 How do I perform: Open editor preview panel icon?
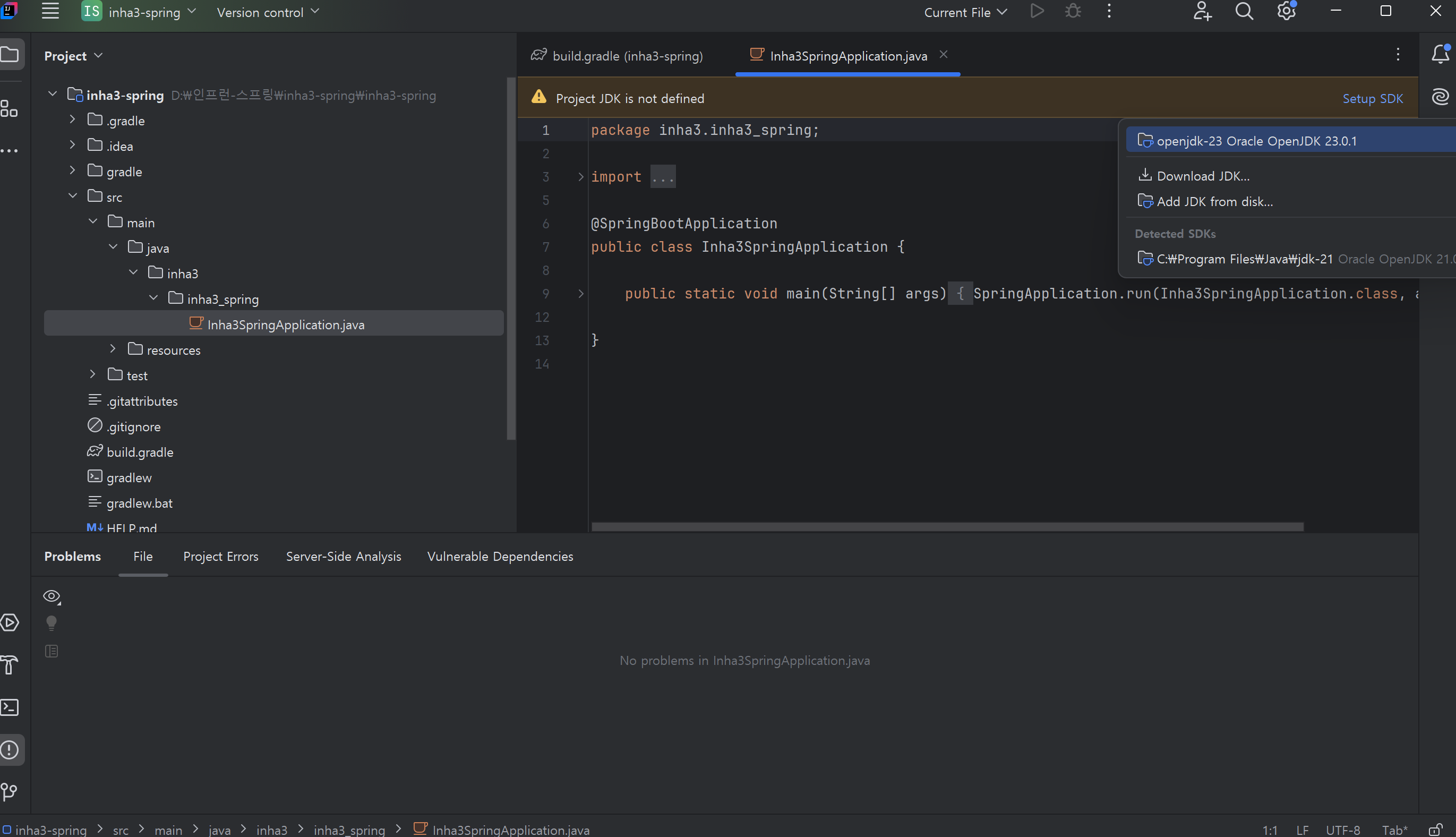point(51,651)
